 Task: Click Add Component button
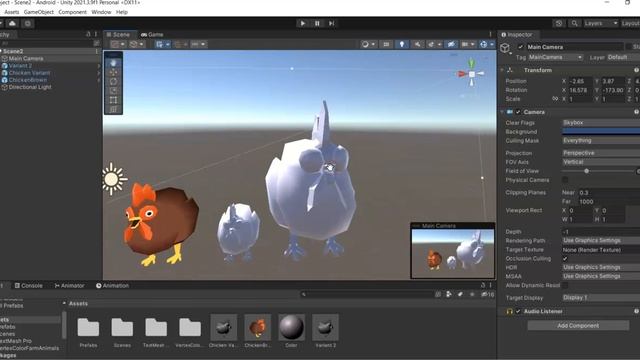pyautogui.click(x=578, y=325)
